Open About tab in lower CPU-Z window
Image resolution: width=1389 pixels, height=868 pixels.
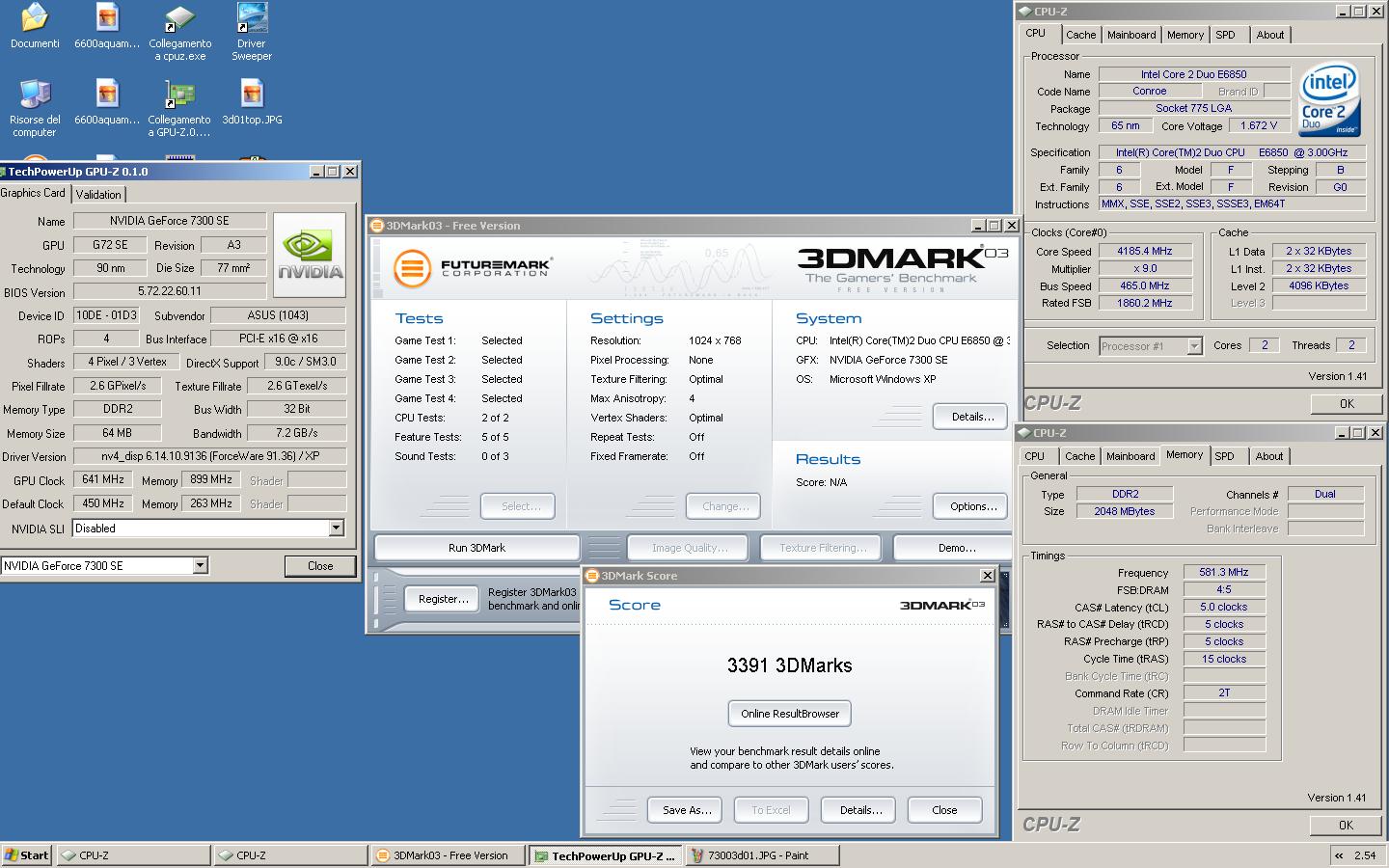[1269, 456]
